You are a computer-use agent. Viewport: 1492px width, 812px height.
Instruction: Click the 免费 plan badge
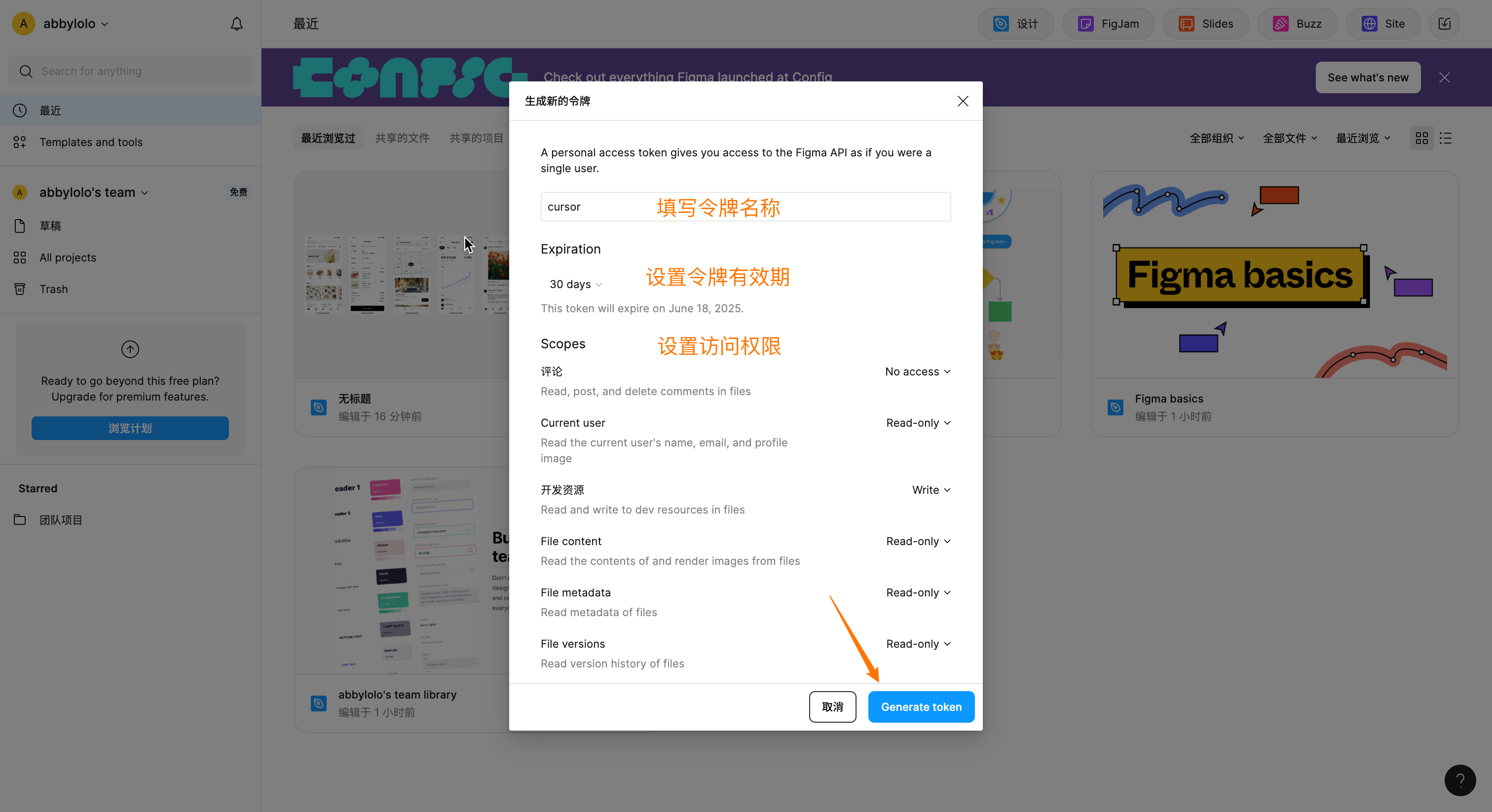tap(238, 192)
